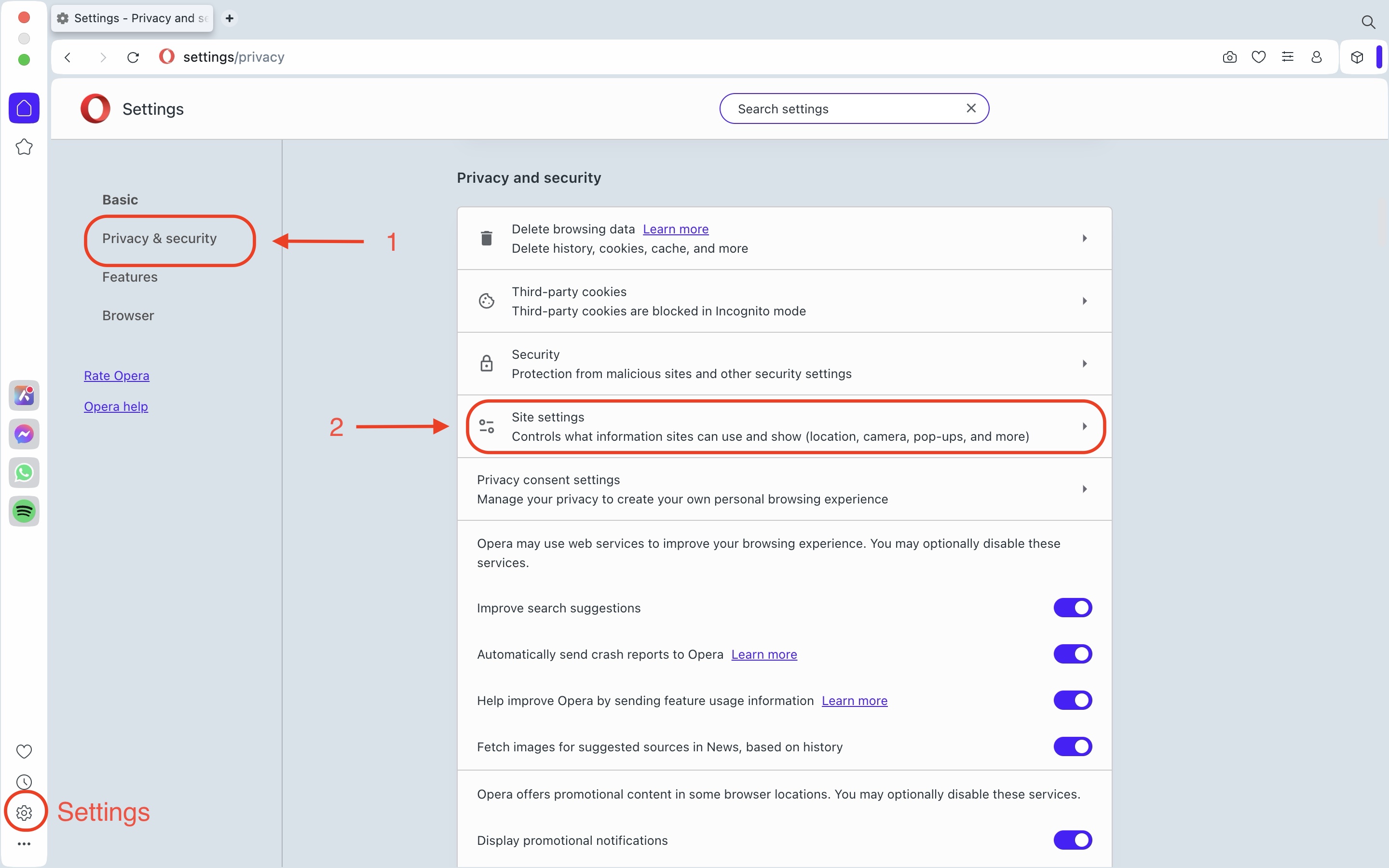Open History clock icon in sidebar

(x=24, y=782)
